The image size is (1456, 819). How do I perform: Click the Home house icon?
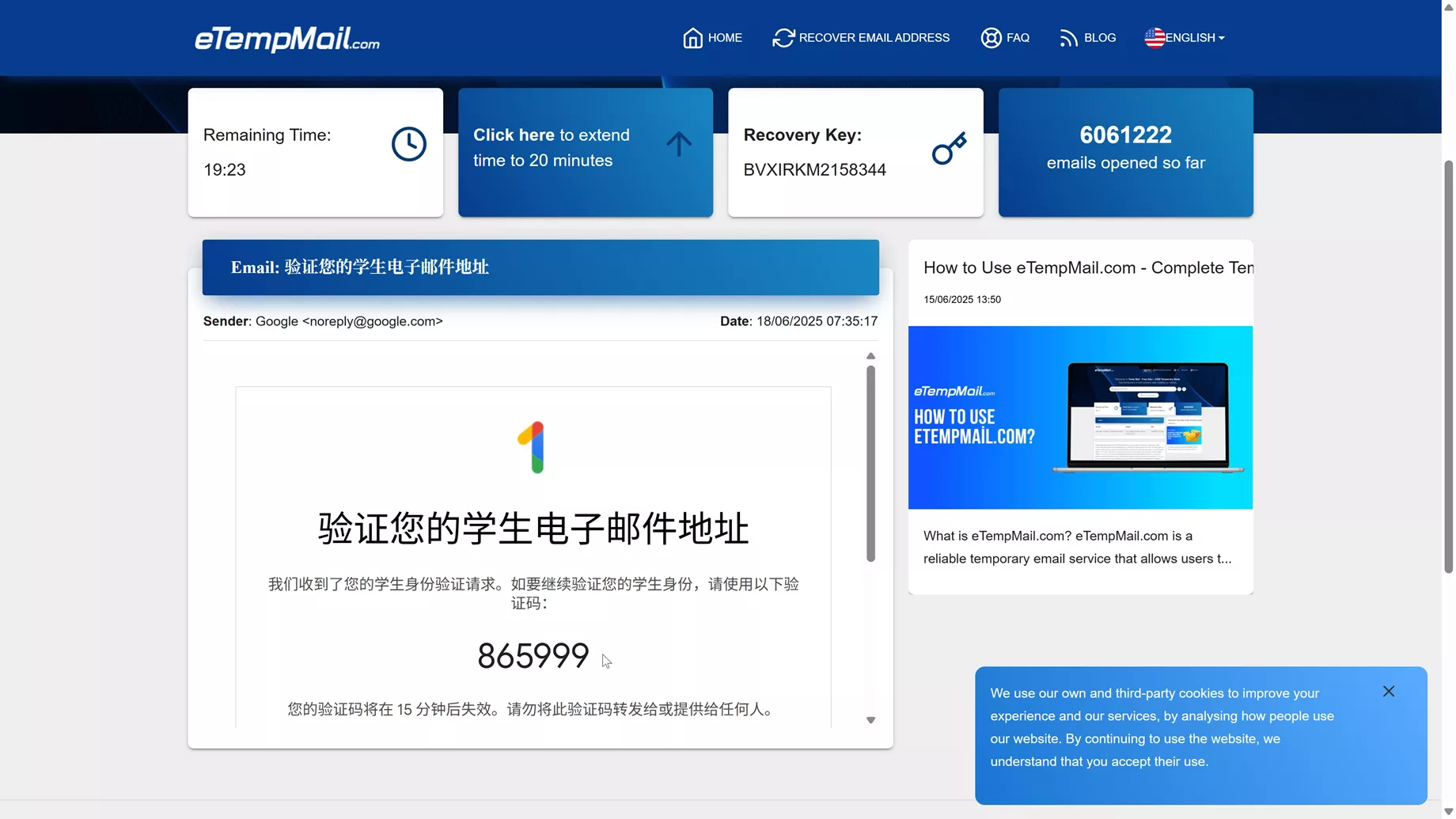coord(692,38)
